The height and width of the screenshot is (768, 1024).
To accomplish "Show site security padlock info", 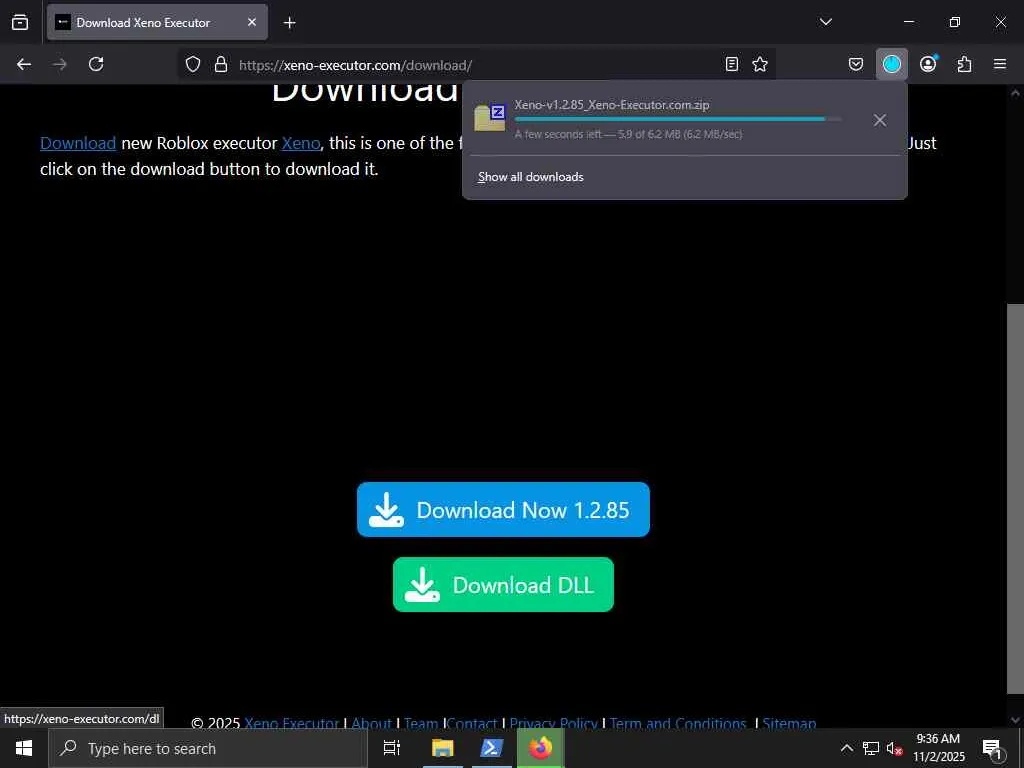I will [x=221, y=64].
